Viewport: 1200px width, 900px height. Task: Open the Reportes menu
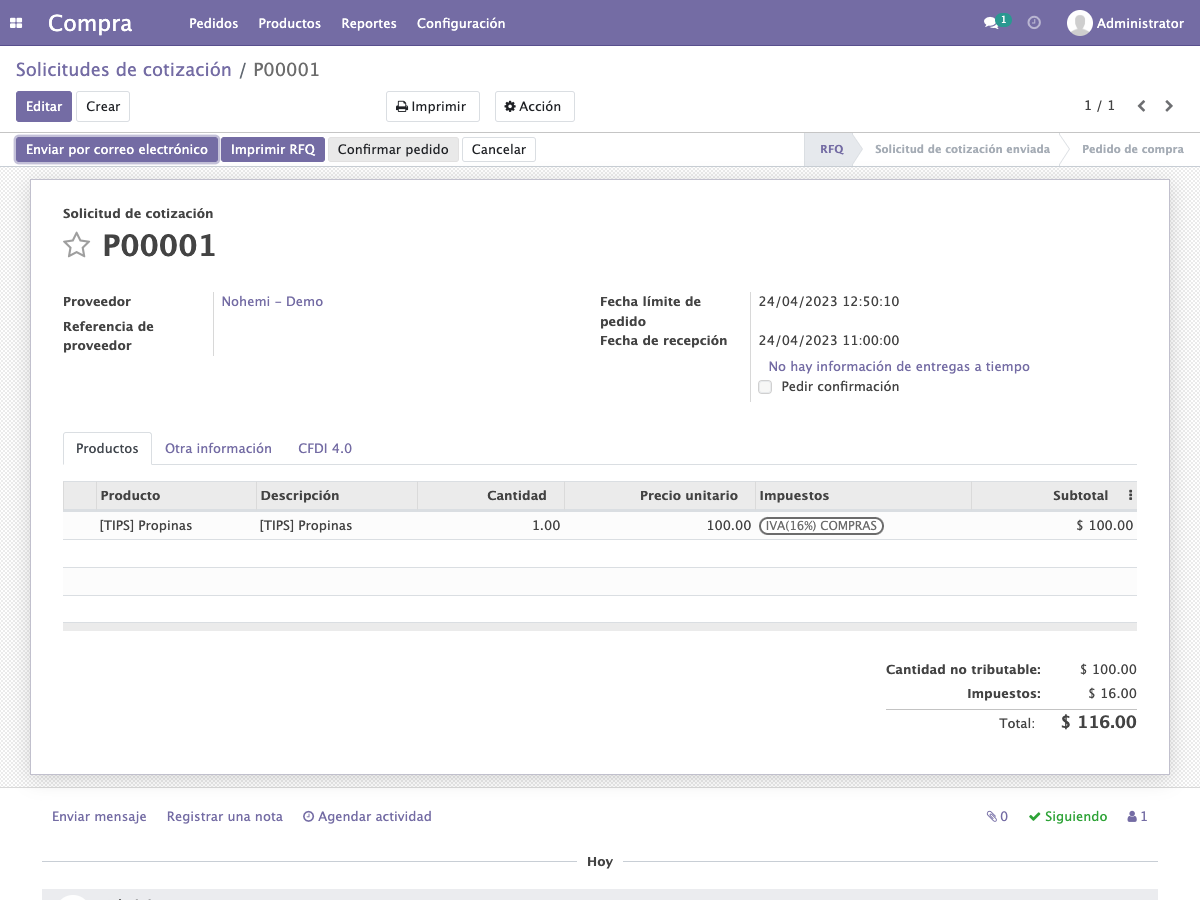(369, 23)
